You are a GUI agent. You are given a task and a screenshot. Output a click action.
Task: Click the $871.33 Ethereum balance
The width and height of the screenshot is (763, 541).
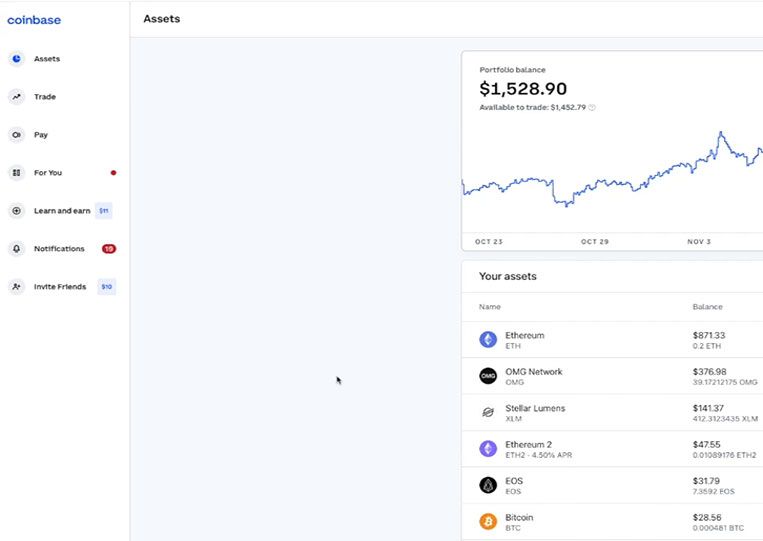pos(709,335)
